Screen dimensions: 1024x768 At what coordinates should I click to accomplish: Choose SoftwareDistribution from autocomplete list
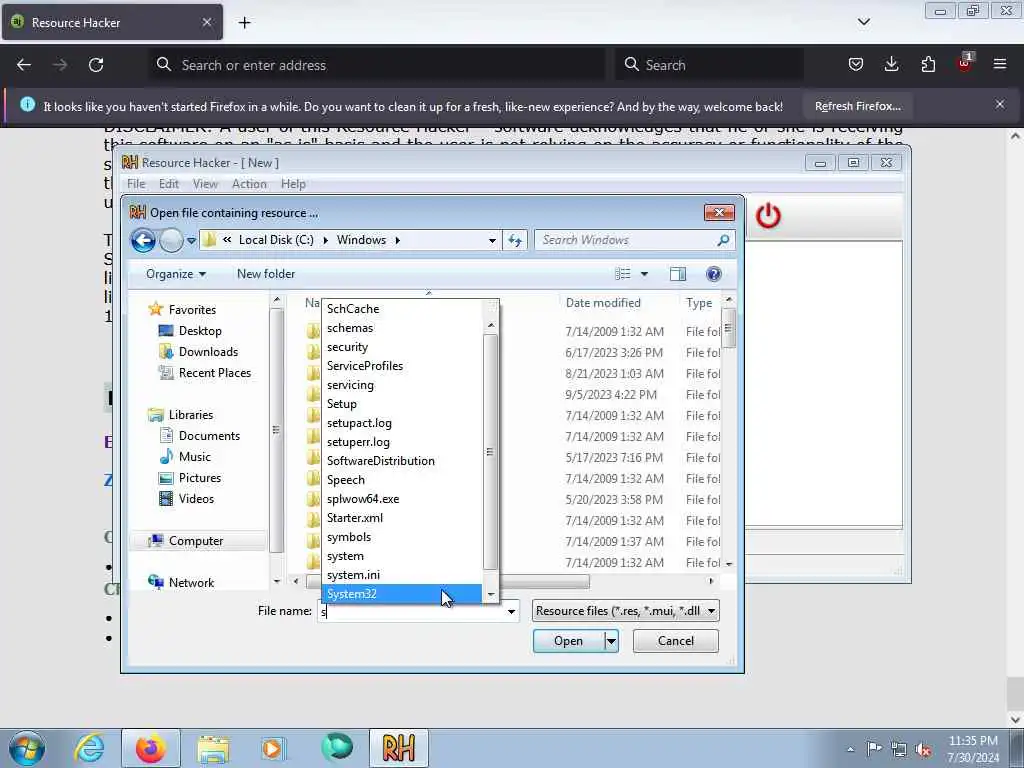tap(402, 461)
